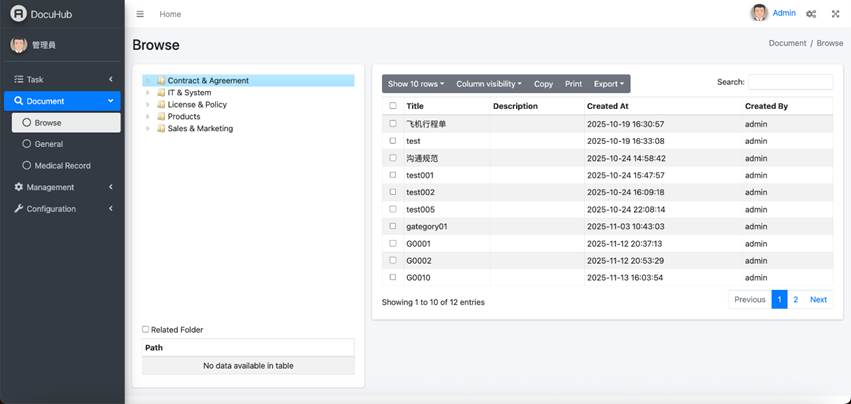
Task: Click the Contract & Agreement folder icon
Action: pyautogui.click(x=161, y=80)
